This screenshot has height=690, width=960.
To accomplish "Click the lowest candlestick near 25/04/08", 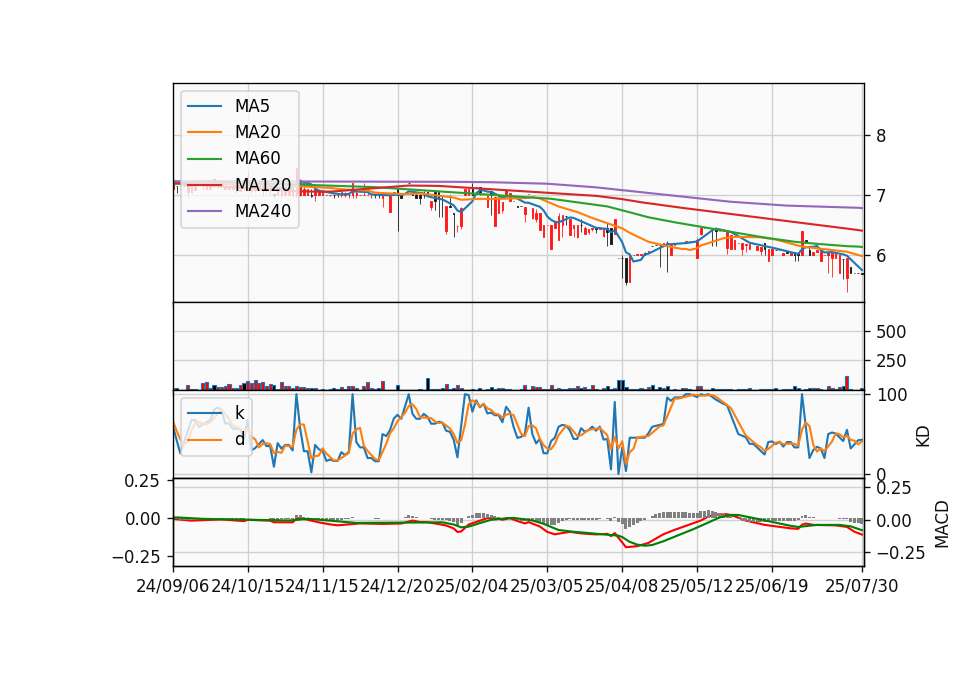I will pos(626,271).
